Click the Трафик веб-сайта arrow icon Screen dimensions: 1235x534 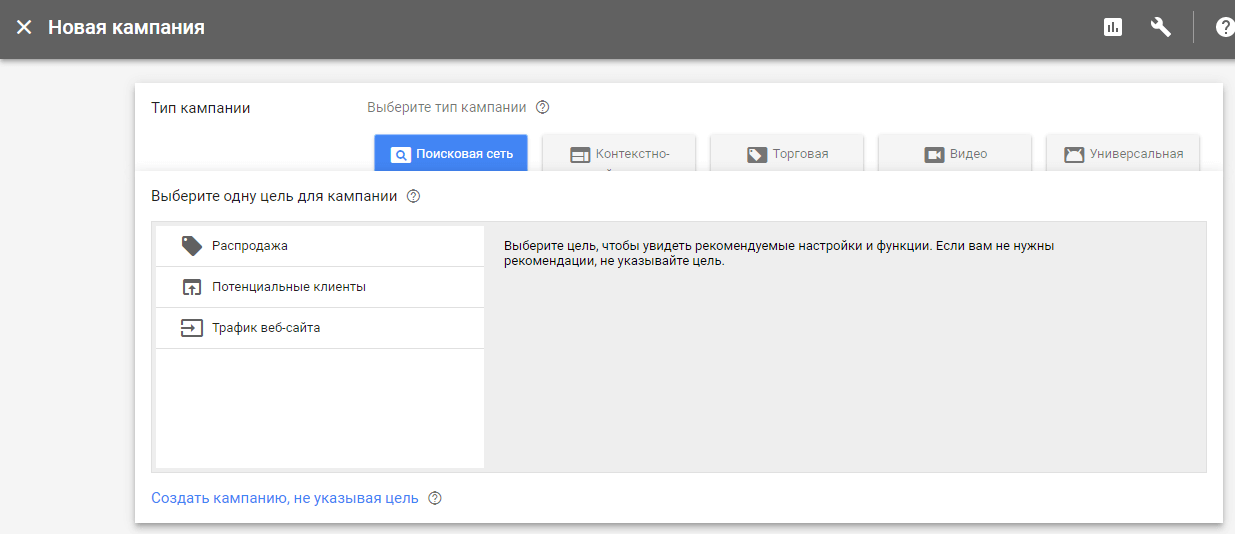191,328
